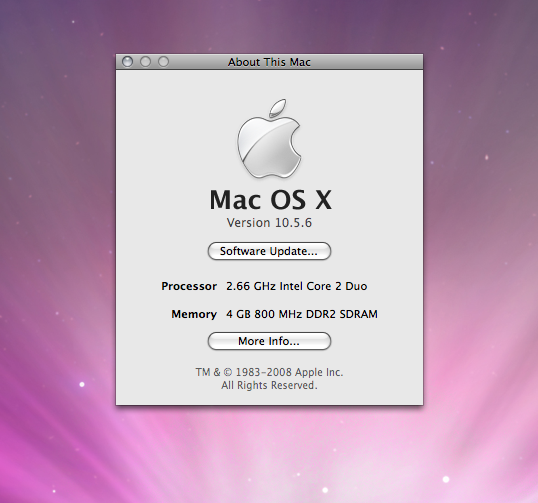This screenshot has width=538, height=503.
Task: Click the More Info... button
Action: [269, 341]
